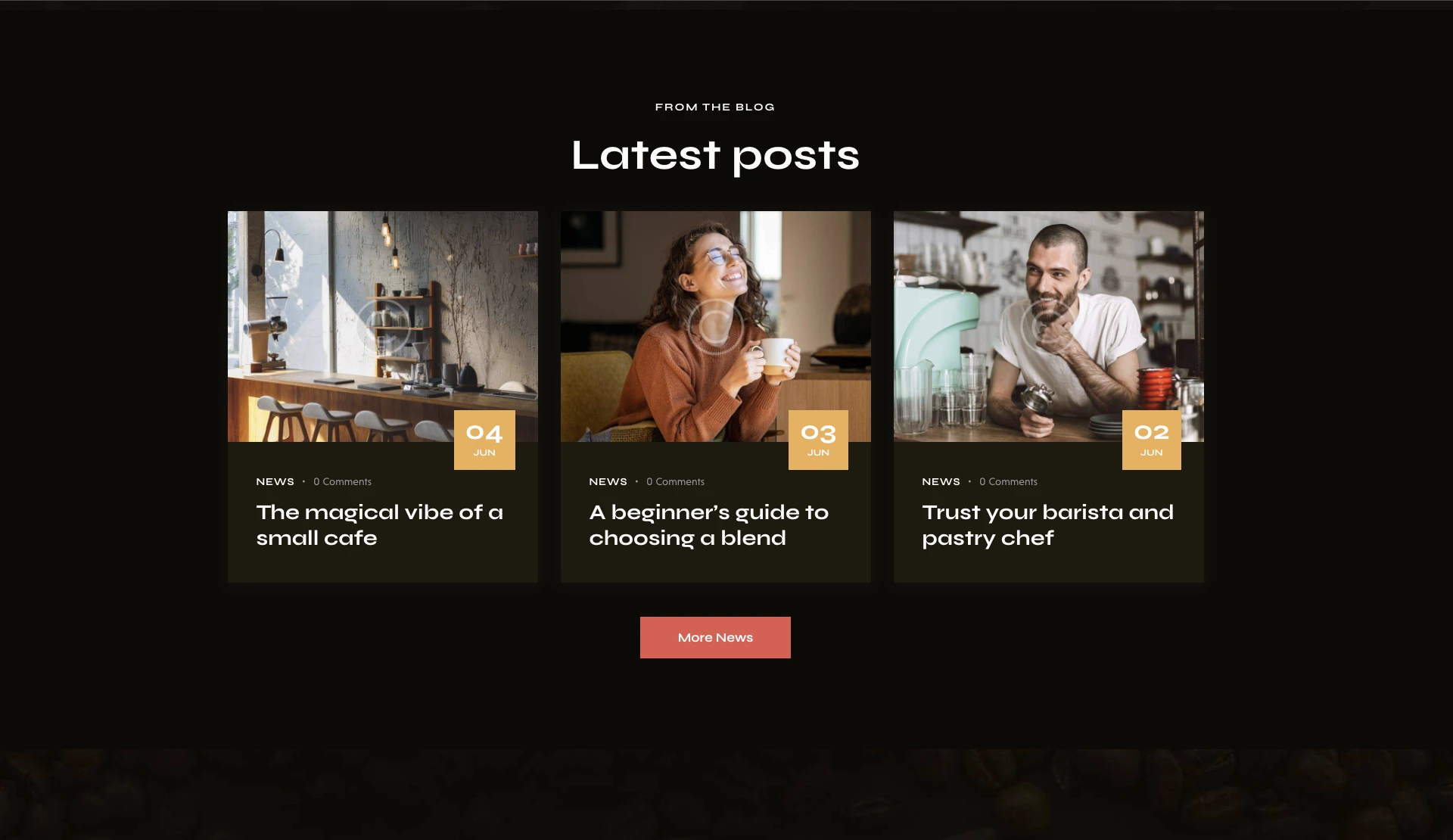Open the 04 JUN date badge
1453x840 pixels.
pos(484,440)
